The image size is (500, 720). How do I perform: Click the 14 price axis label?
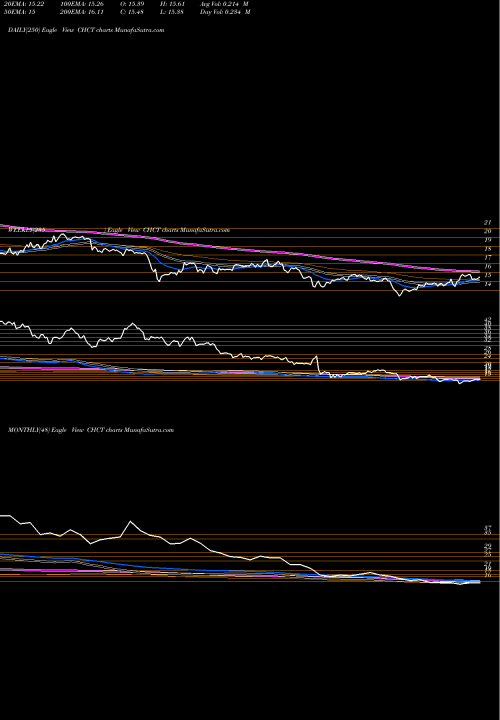click(488, 284)
